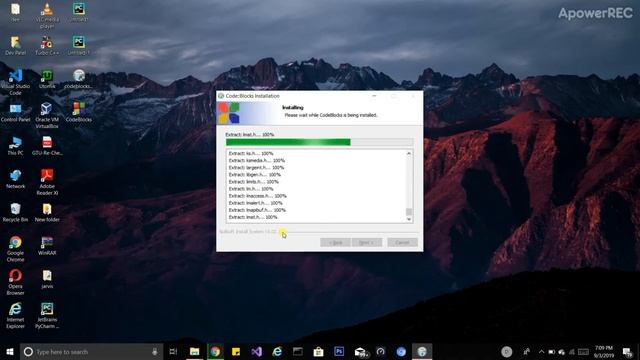
Task: Select the Turbo C++ desktop icon
Action: pyautogui.click(x=47, y=46)
